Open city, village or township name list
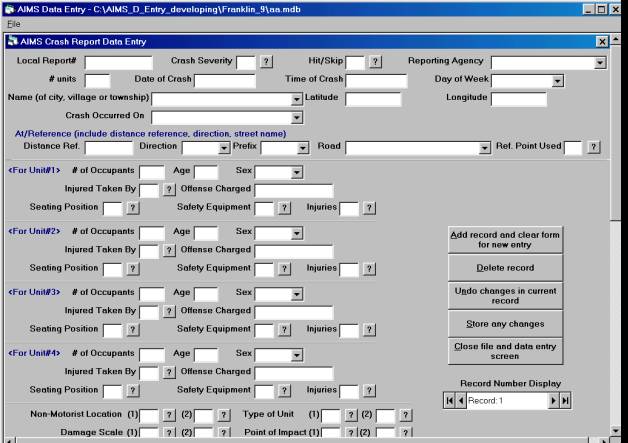 coord(296,99)
